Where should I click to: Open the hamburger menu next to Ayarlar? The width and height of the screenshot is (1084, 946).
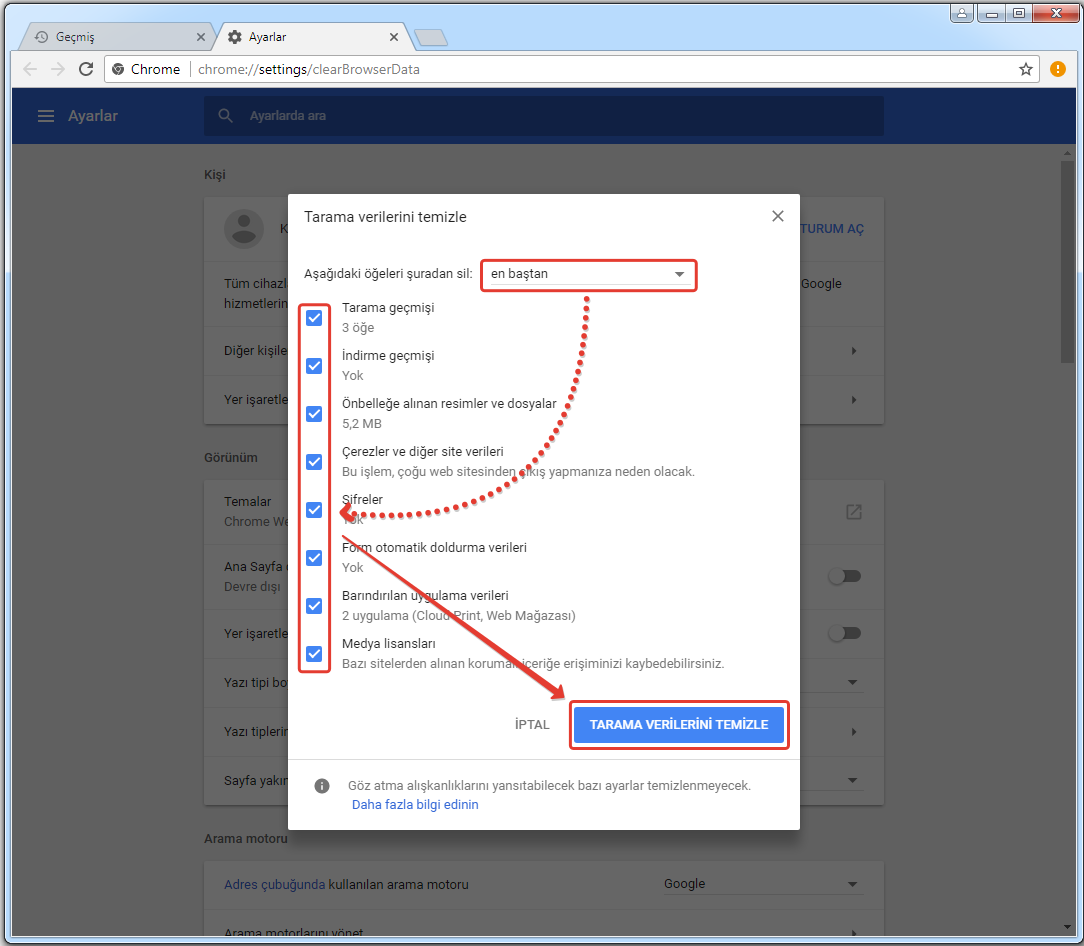point(45,116)
